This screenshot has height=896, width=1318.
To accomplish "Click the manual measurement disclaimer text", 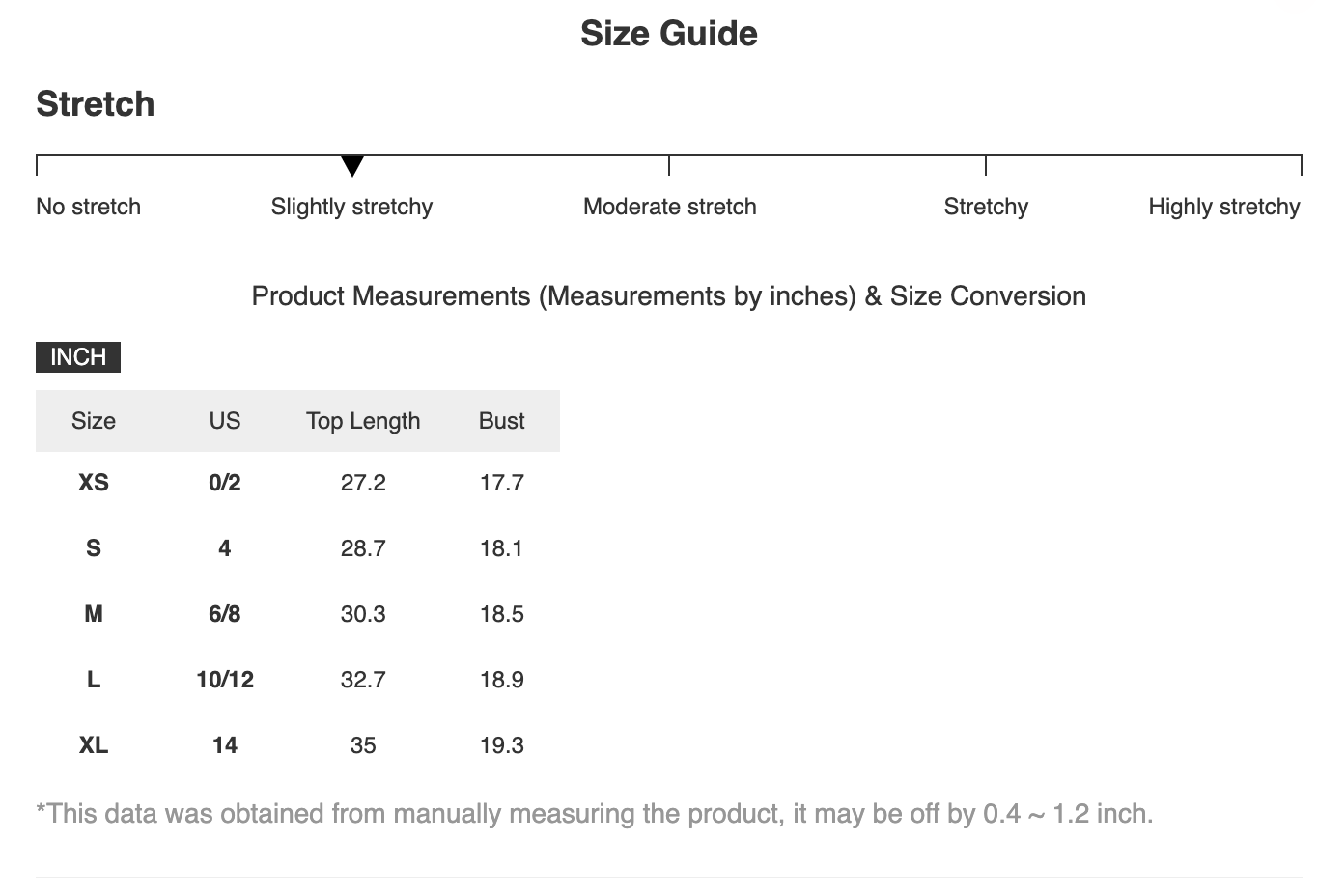I will [x=595, y=814].
